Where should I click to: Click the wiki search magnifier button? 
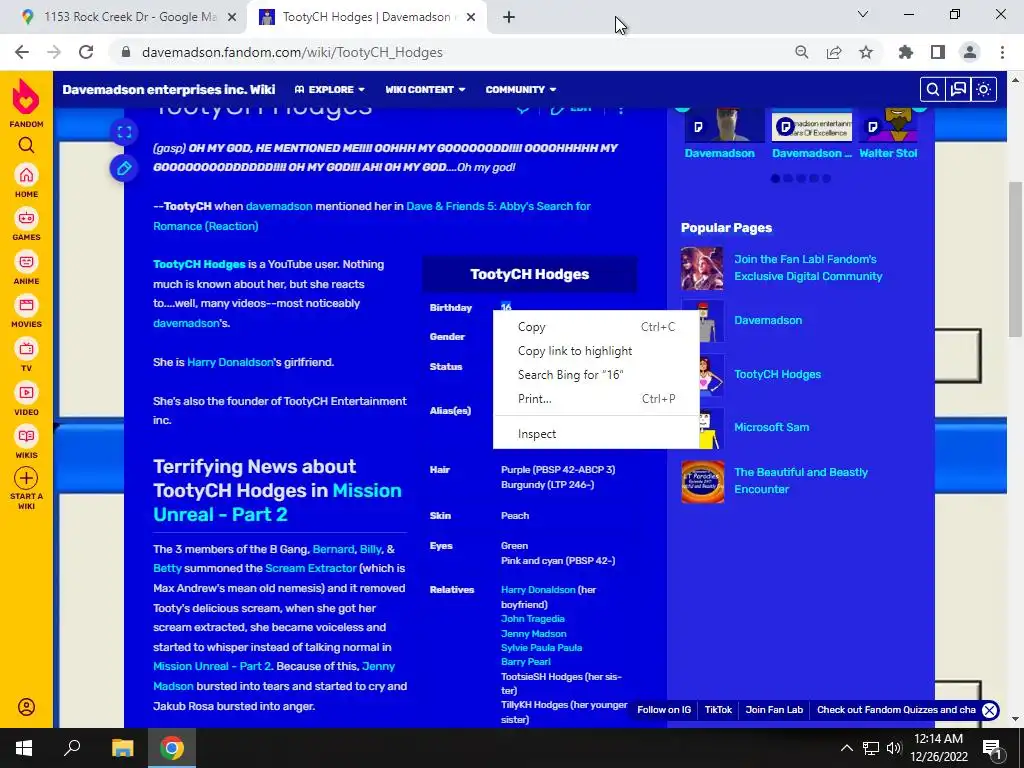click(933, 89)
